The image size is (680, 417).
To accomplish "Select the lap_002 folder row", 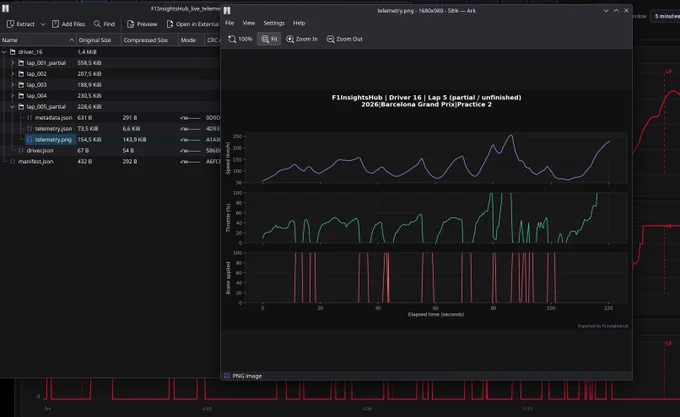I will [110, 74].
